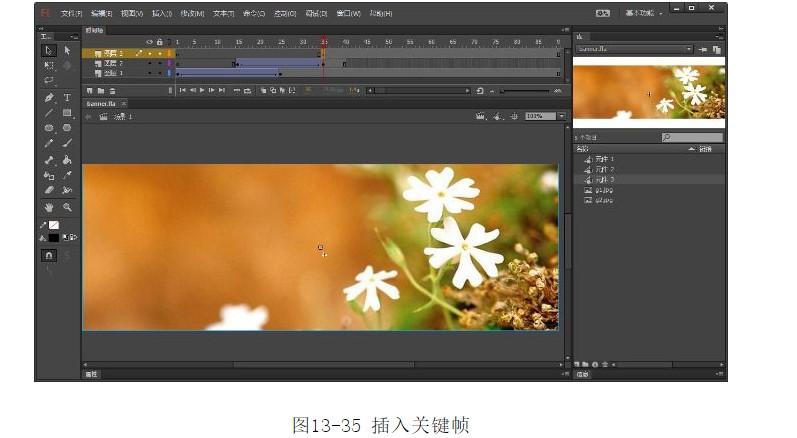Screen dimensions: 797x438
Task: Click the black fill color swatch
Action: 54,238
